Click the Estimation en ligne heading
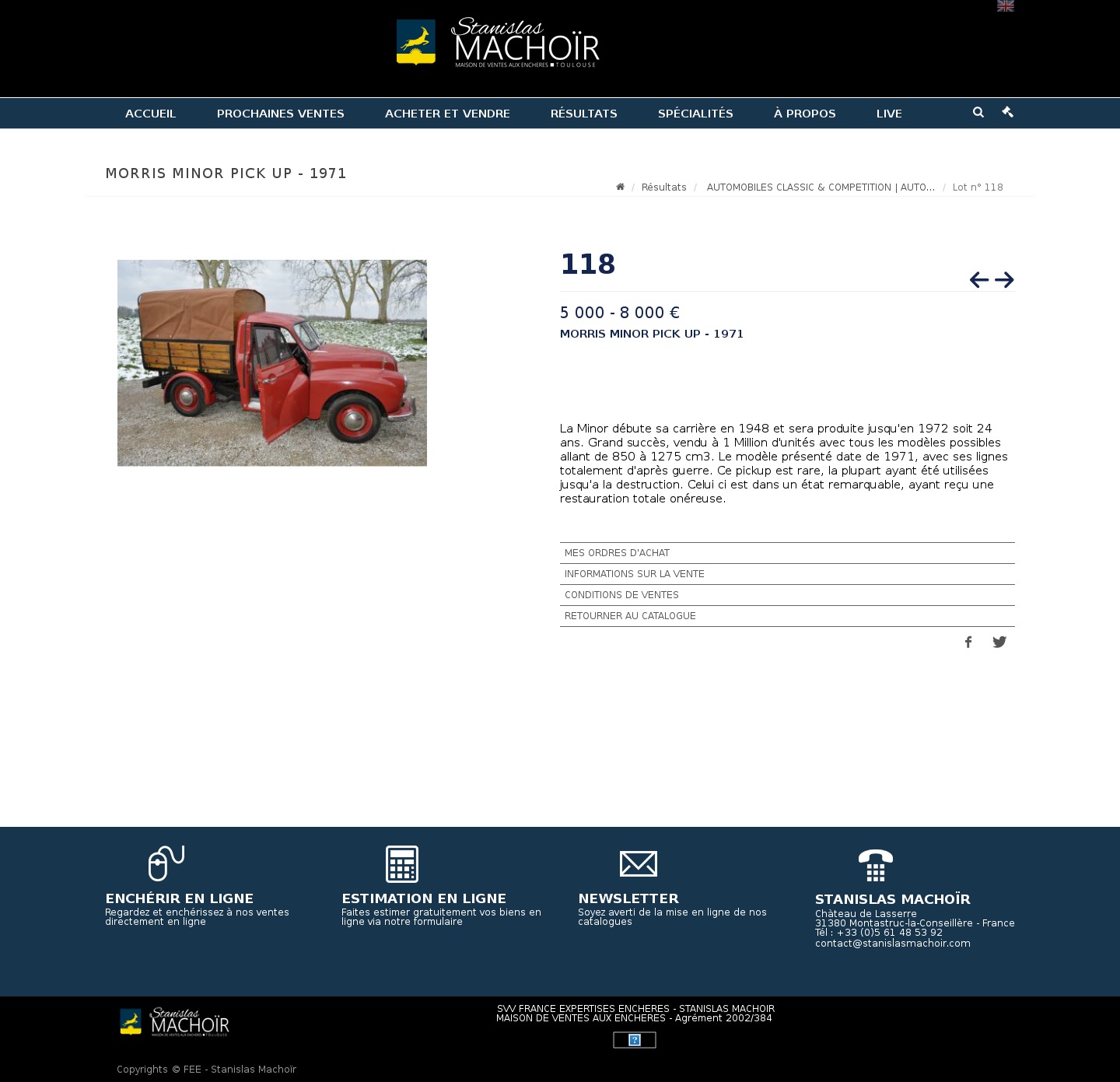The image size is (1120, 1082). coord(424,898)
